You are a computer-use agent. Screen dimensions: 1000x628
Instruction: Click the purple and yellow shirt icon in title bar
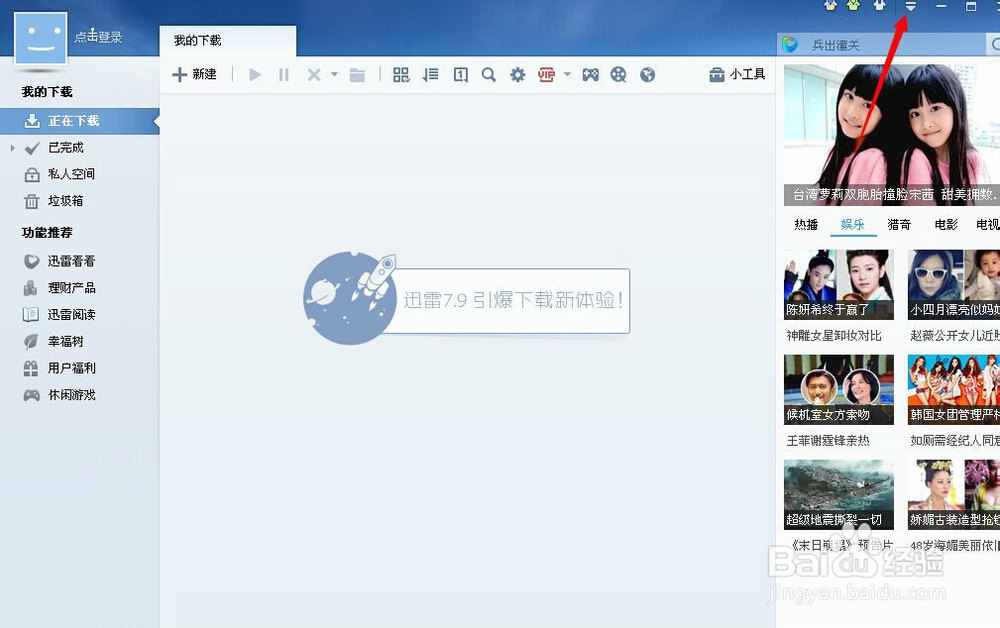[830, 5]
